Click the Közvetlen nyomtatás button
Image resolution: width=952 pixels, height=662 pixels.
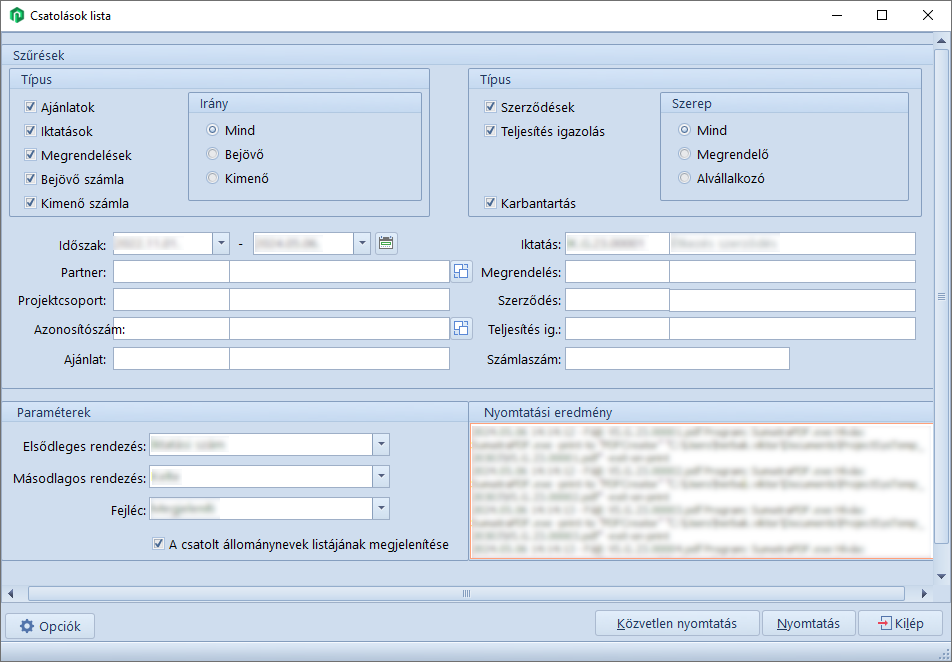677,624
